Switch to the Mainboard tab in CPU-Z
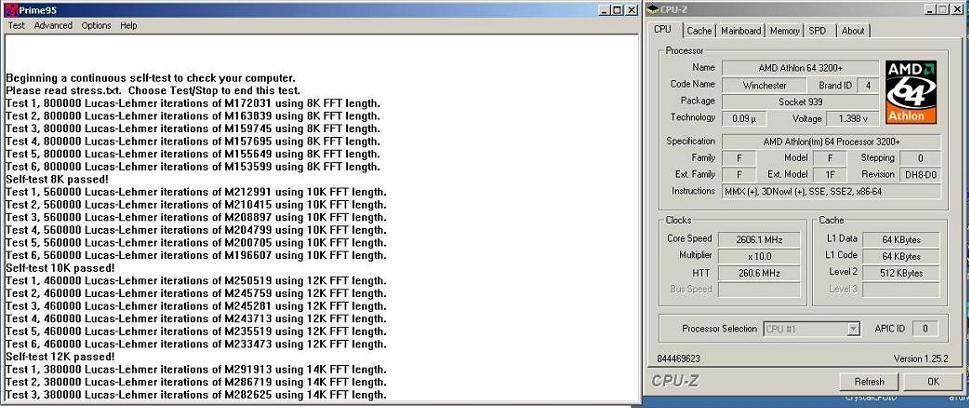The width and height of the screenshot is (969, 408). point(741,30)
